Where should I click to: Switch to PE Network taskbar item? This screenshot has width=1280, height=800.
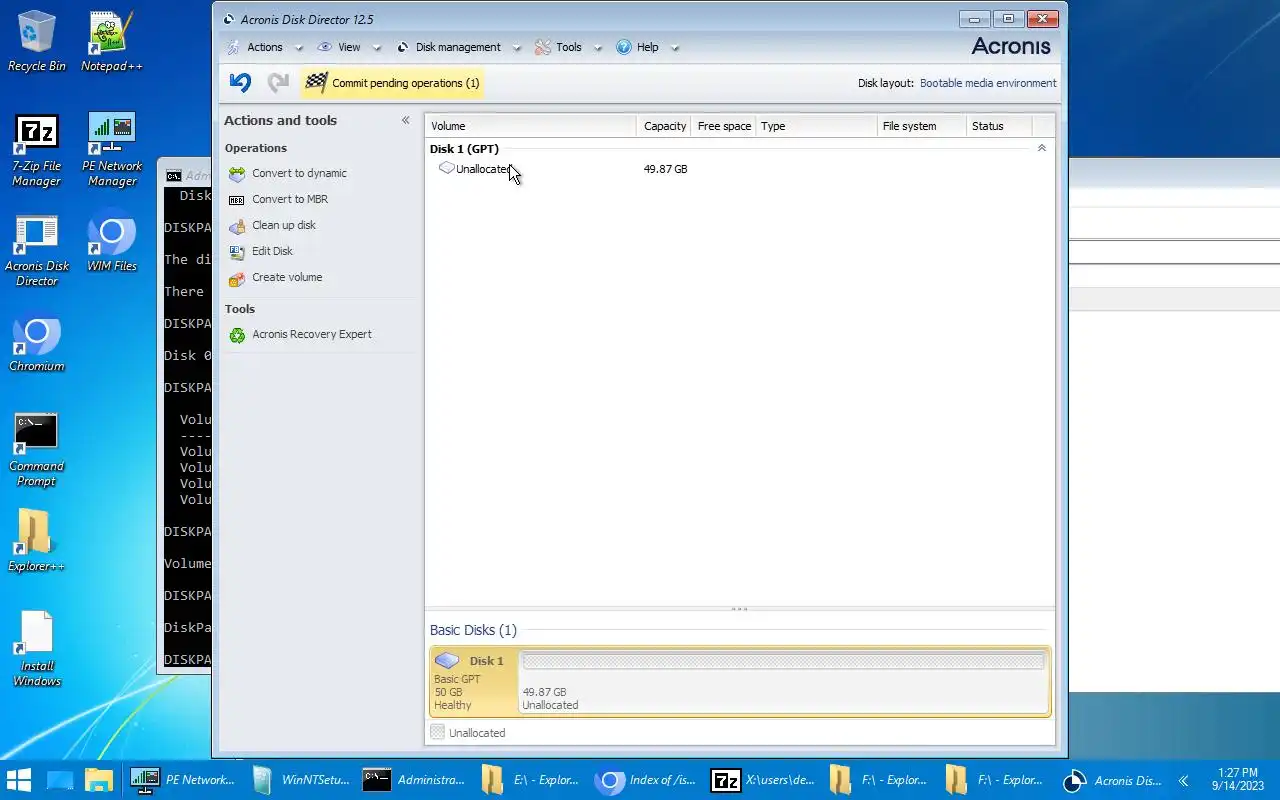[x=183, y=780]
